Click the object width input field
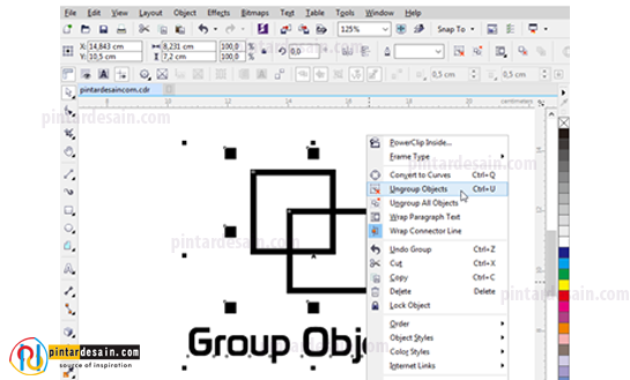This screenshot has width=630, height=380. [x=188, y=46]
